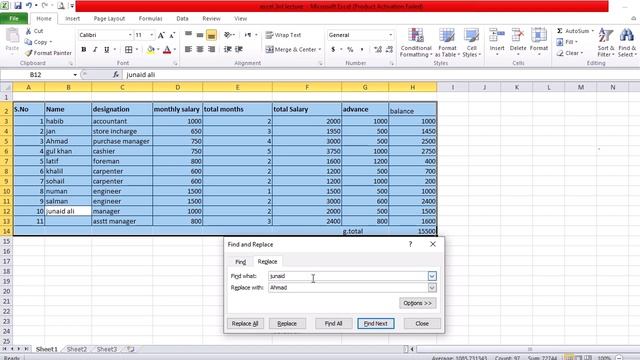Screen dimensions: 640x360
Task: Click the Replace button in dialog
Action: [287, 324]
